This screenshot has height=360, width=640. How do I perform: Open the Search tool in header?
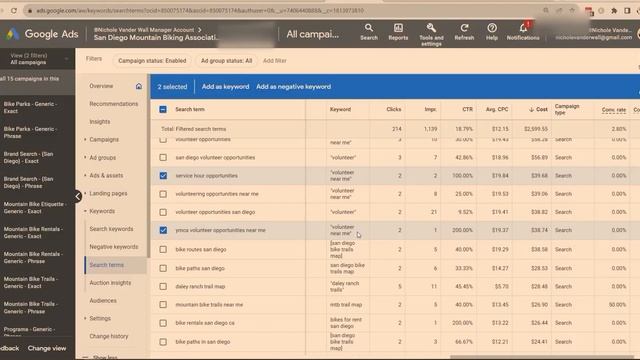click(x=369, y=32)
